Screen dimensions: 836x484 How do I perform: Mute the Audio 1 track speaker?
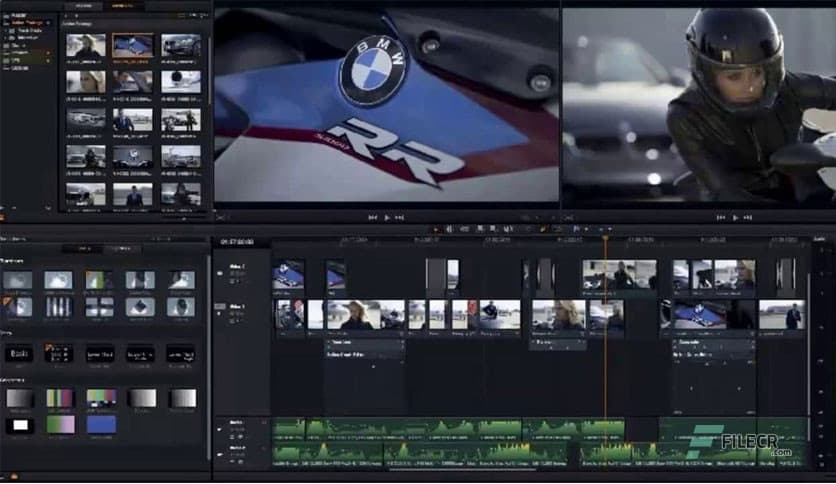tap(220, 429)
